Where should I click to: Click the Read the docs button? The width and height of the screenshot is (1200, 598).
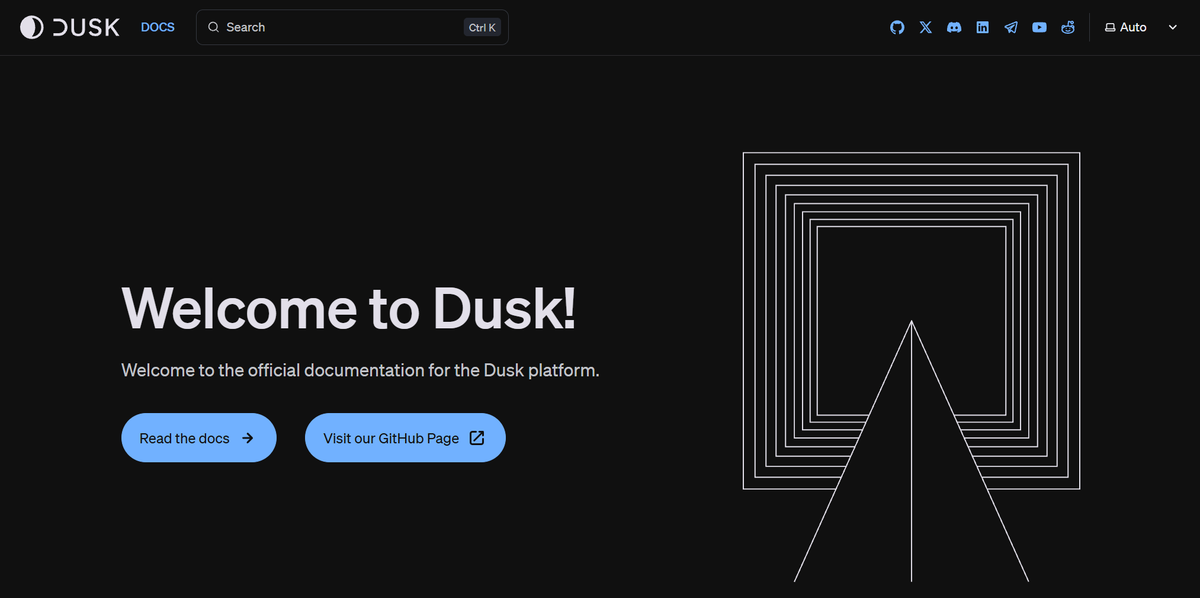(x=198, y=438)
